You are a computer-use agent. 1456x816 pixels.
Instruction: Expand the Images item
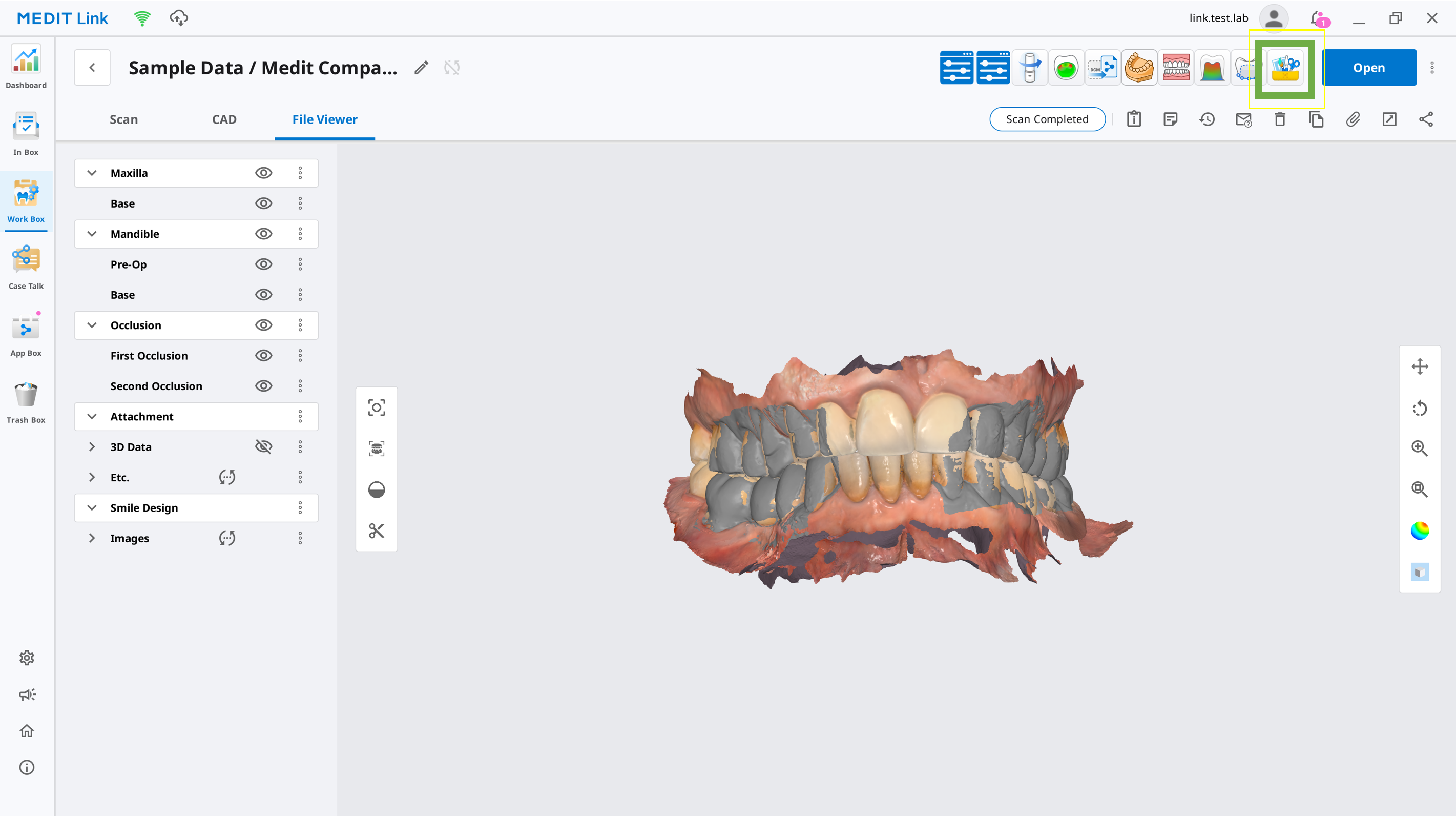pyautogui.click(x=92, y=538)
